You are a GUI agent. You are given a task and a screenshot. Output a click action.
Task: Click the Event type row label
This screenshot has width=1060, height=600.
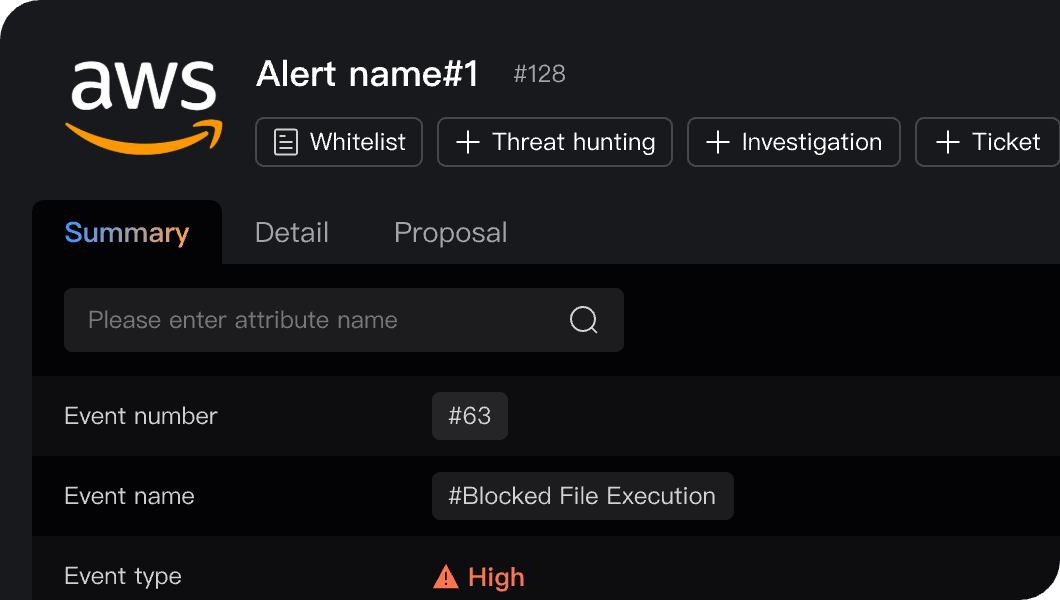[x=122, y=576]
